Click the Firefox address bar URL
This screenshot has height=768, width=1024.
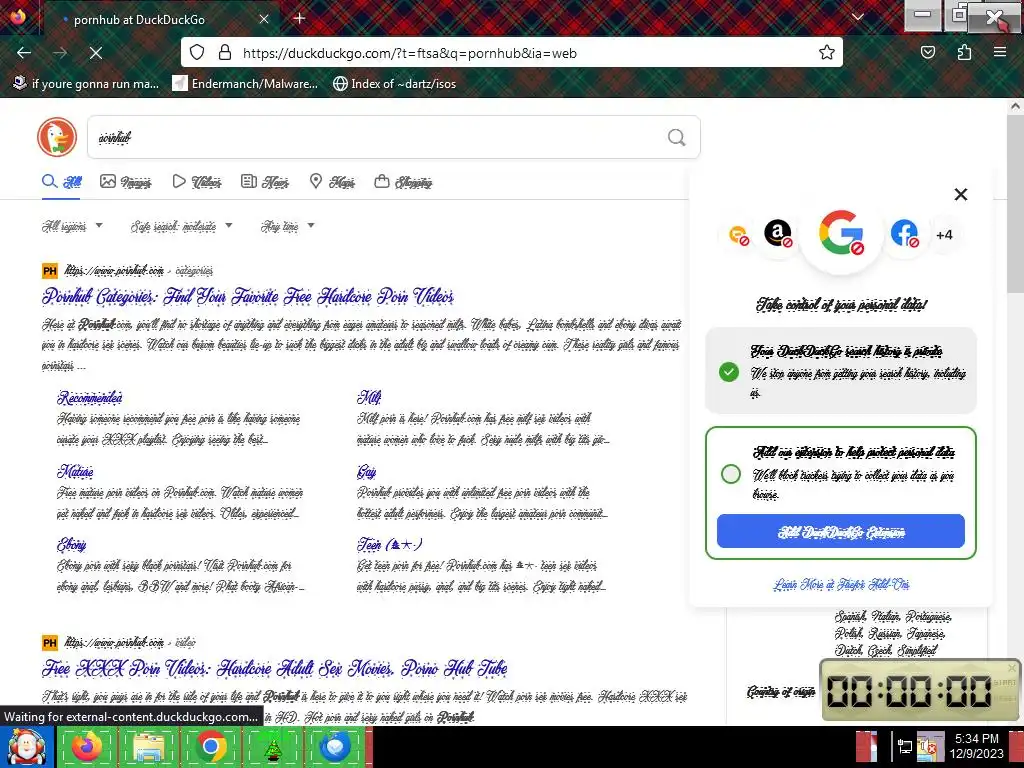tap(409, 53)
